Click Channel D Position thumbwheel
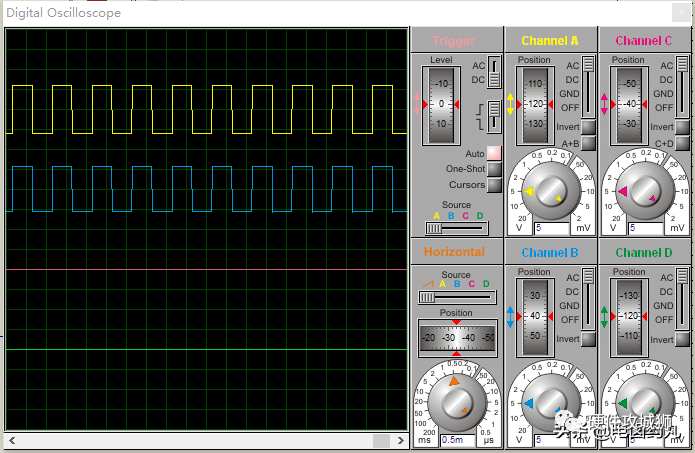The image size is (695, 453). point(629,317)
